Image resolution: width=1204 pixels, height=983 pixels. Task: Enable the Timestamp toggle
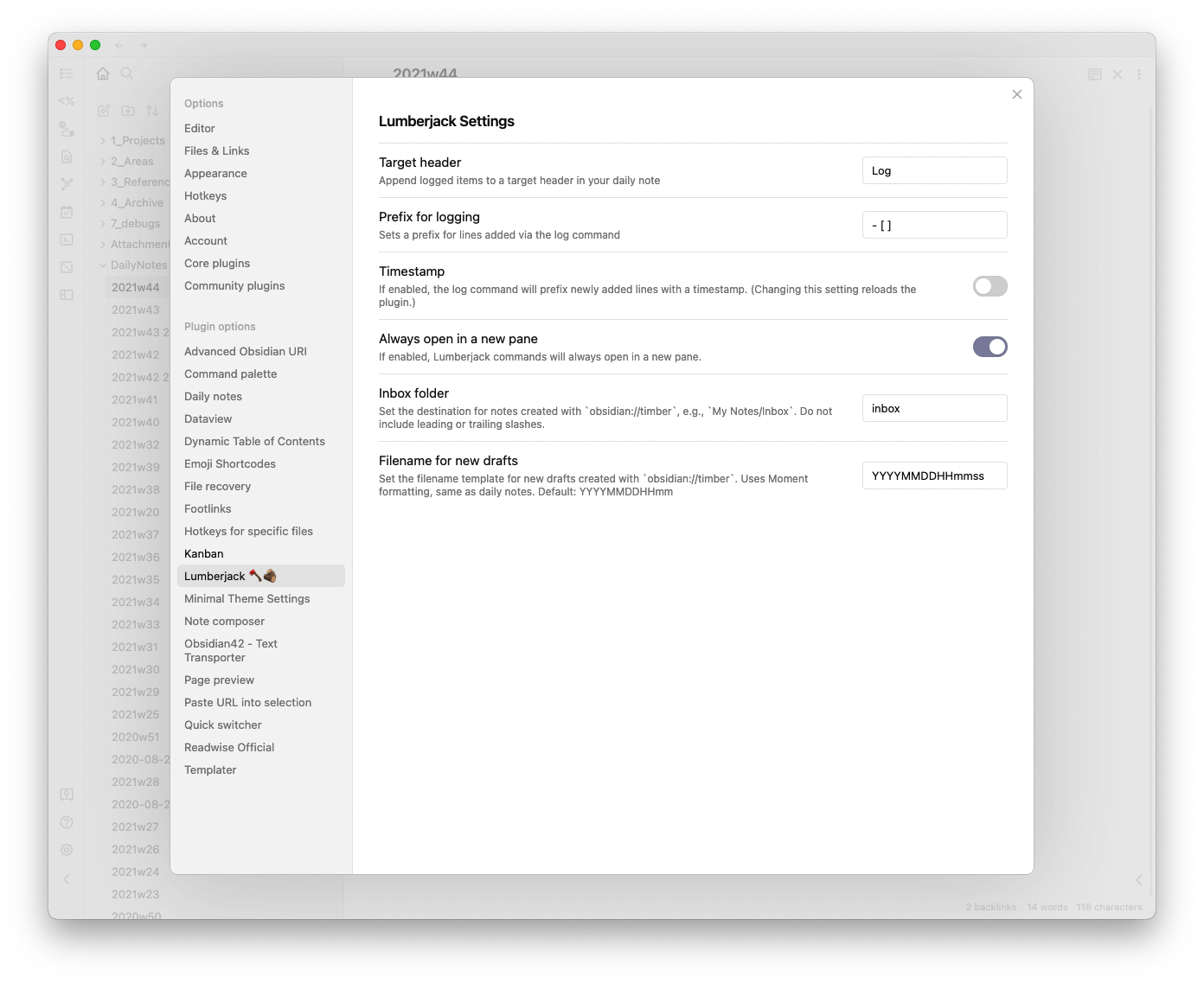pos(990,286)
